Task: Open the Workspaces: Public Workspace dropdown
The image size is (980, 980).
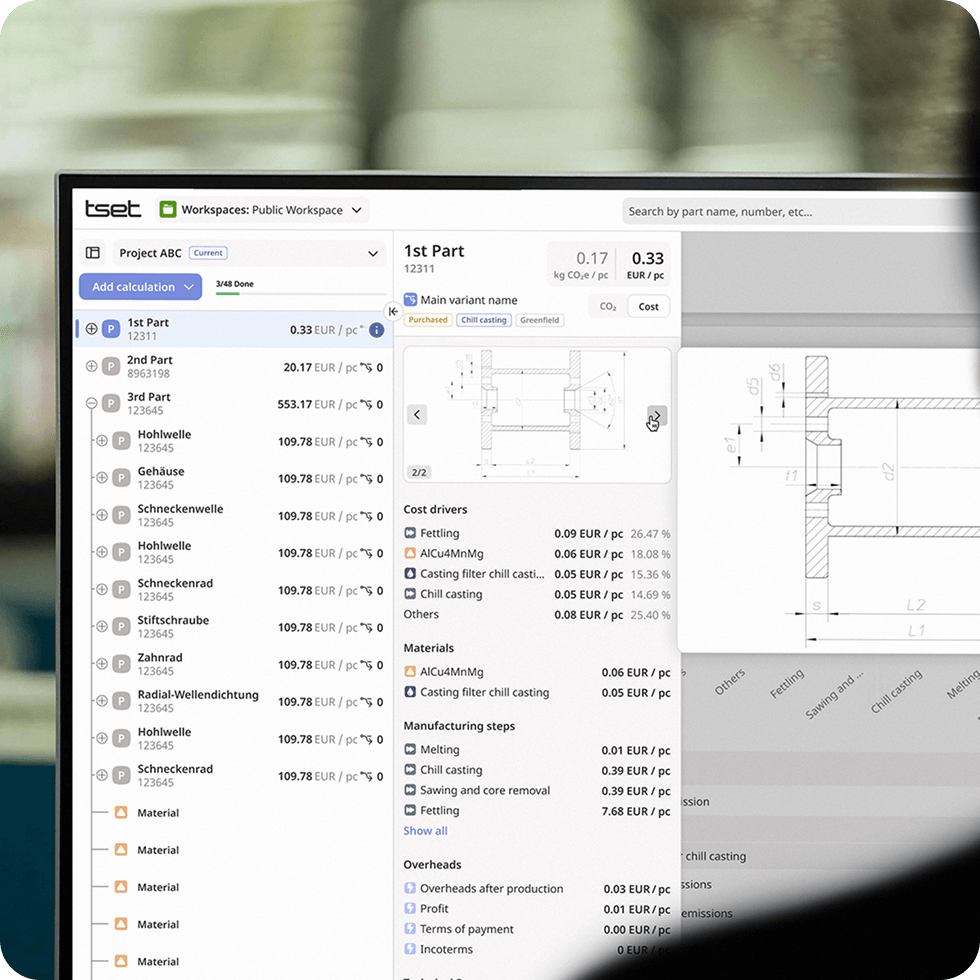Action: coord(262,210)
